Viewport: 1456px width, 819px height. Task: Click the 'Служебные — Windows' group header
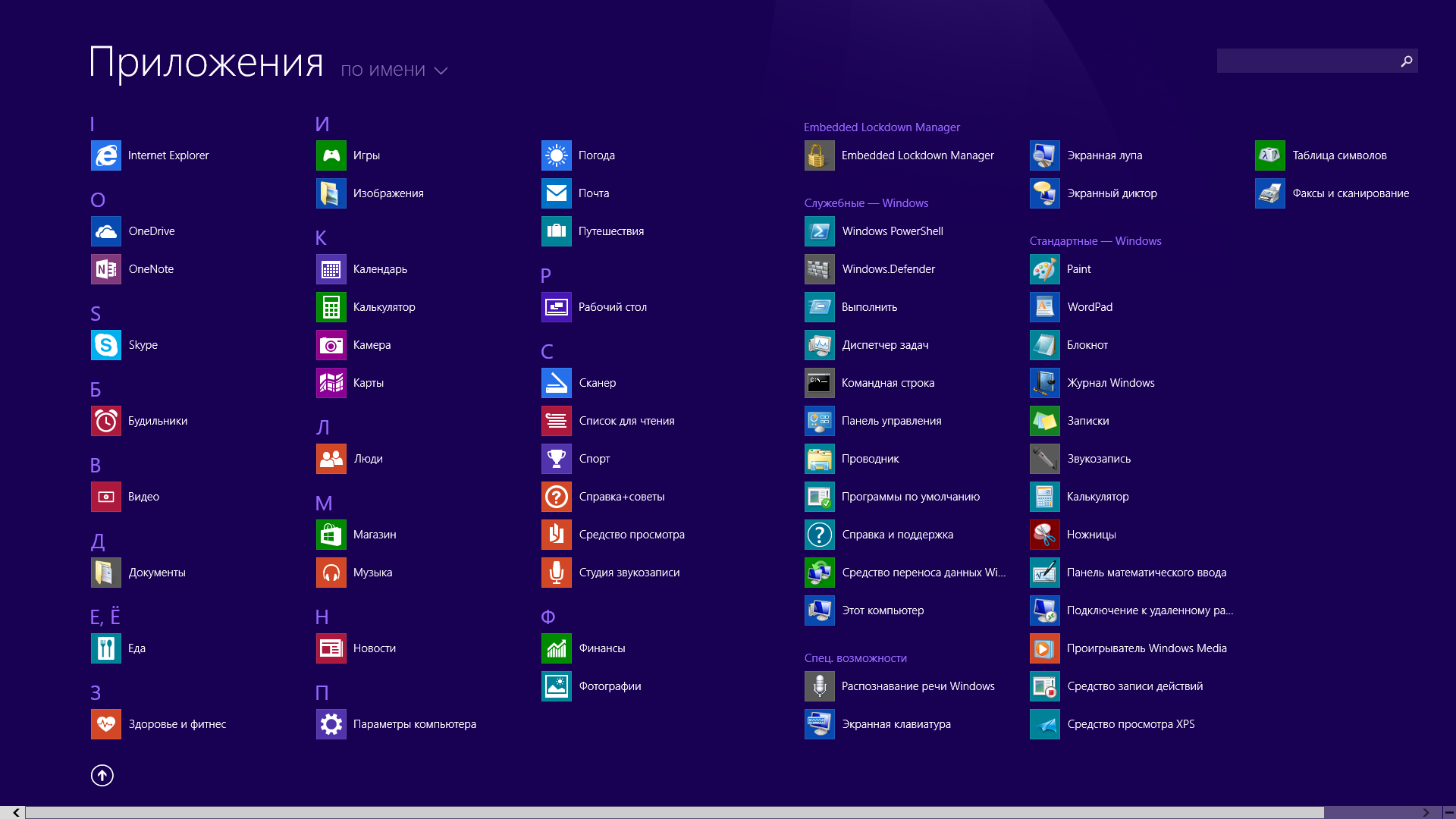coord(866,203)
